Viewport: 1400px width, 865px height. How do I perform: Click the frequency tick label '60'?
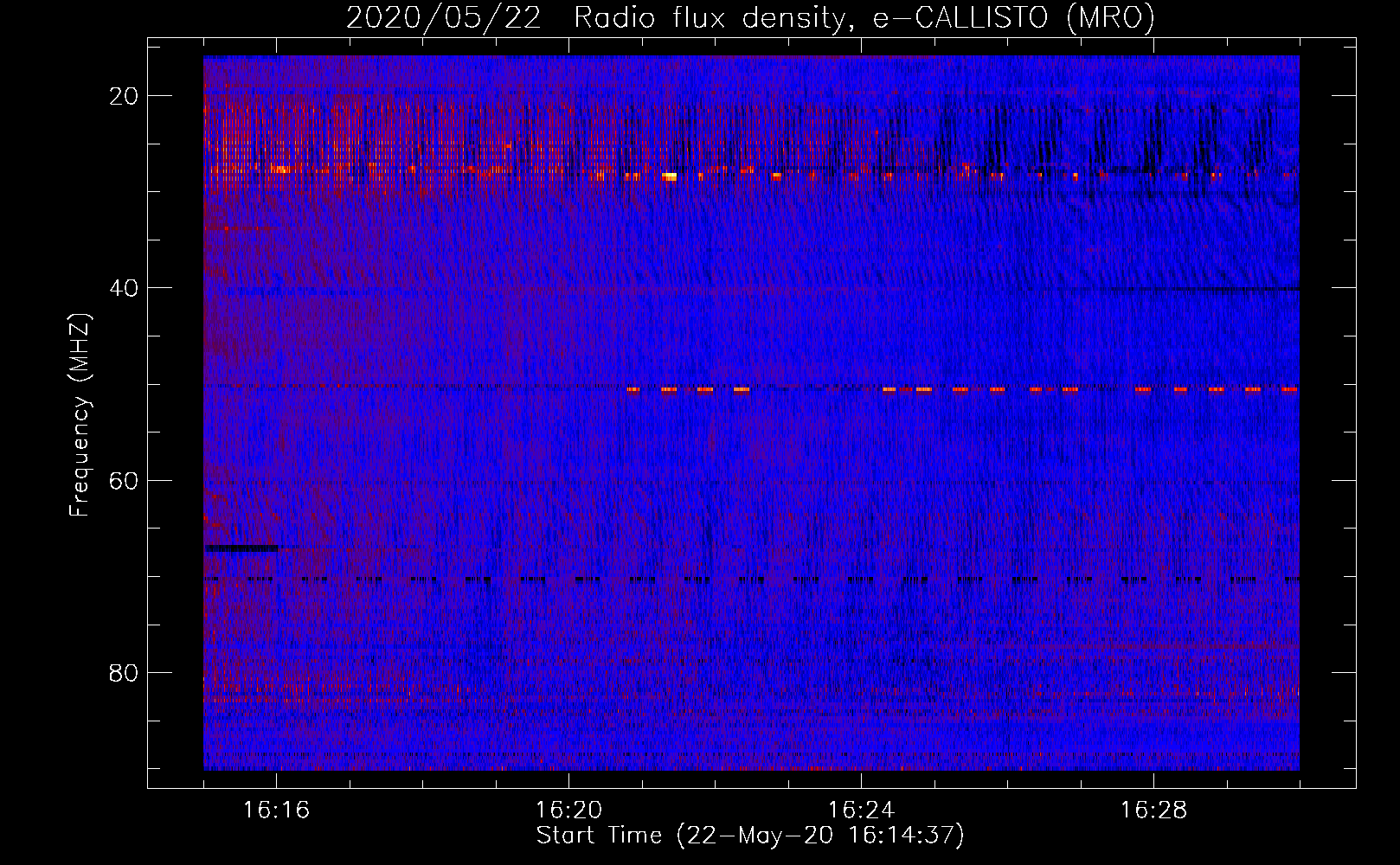125,480
